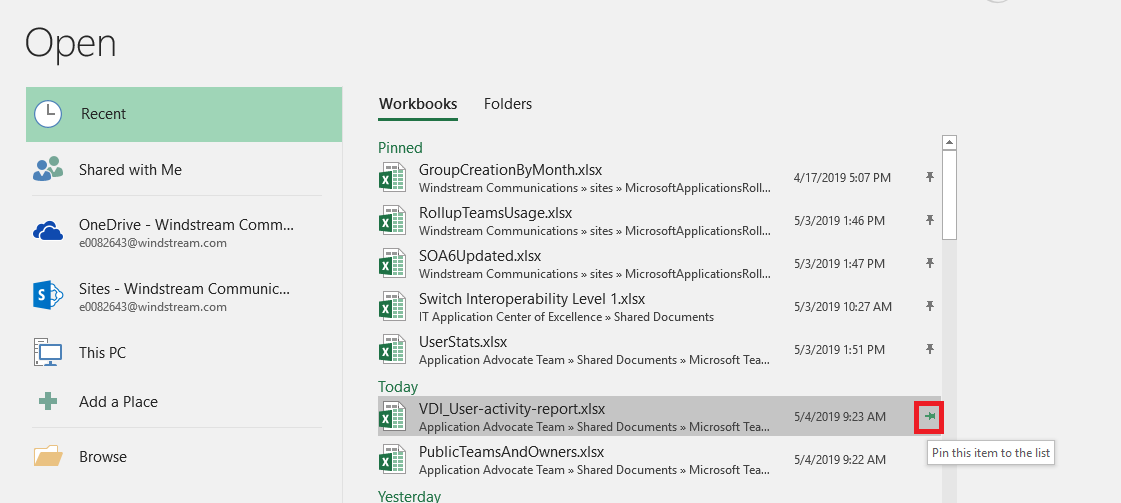Choose Add a Place label

[119, 402]
